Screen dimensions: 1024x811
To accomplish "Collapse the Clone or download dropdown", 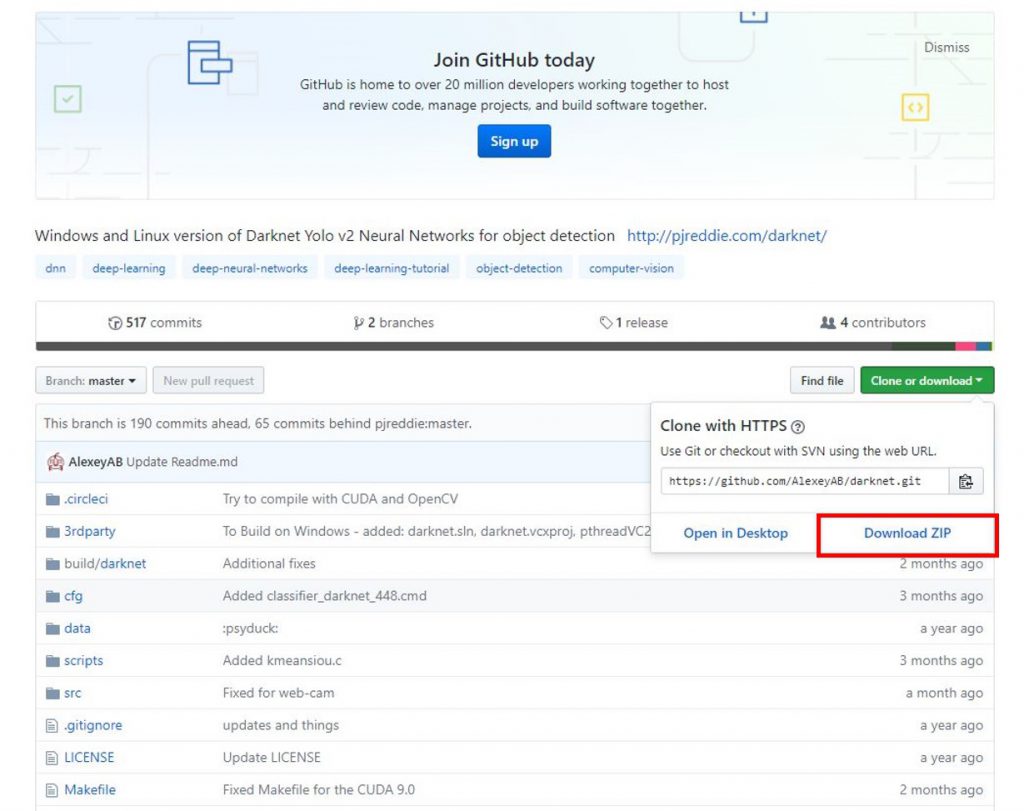I will click(926, 381).
